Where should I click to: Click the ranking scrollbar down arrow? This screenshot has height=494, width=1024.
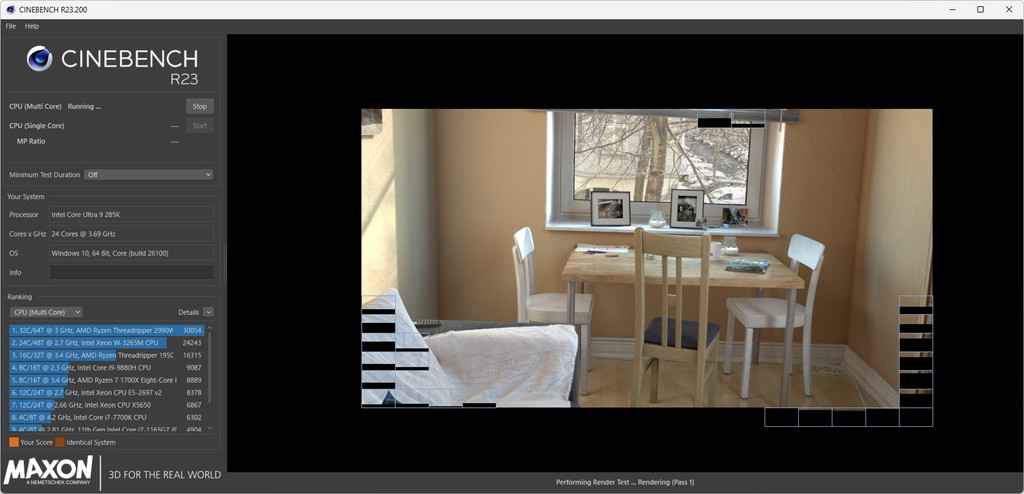210,428
